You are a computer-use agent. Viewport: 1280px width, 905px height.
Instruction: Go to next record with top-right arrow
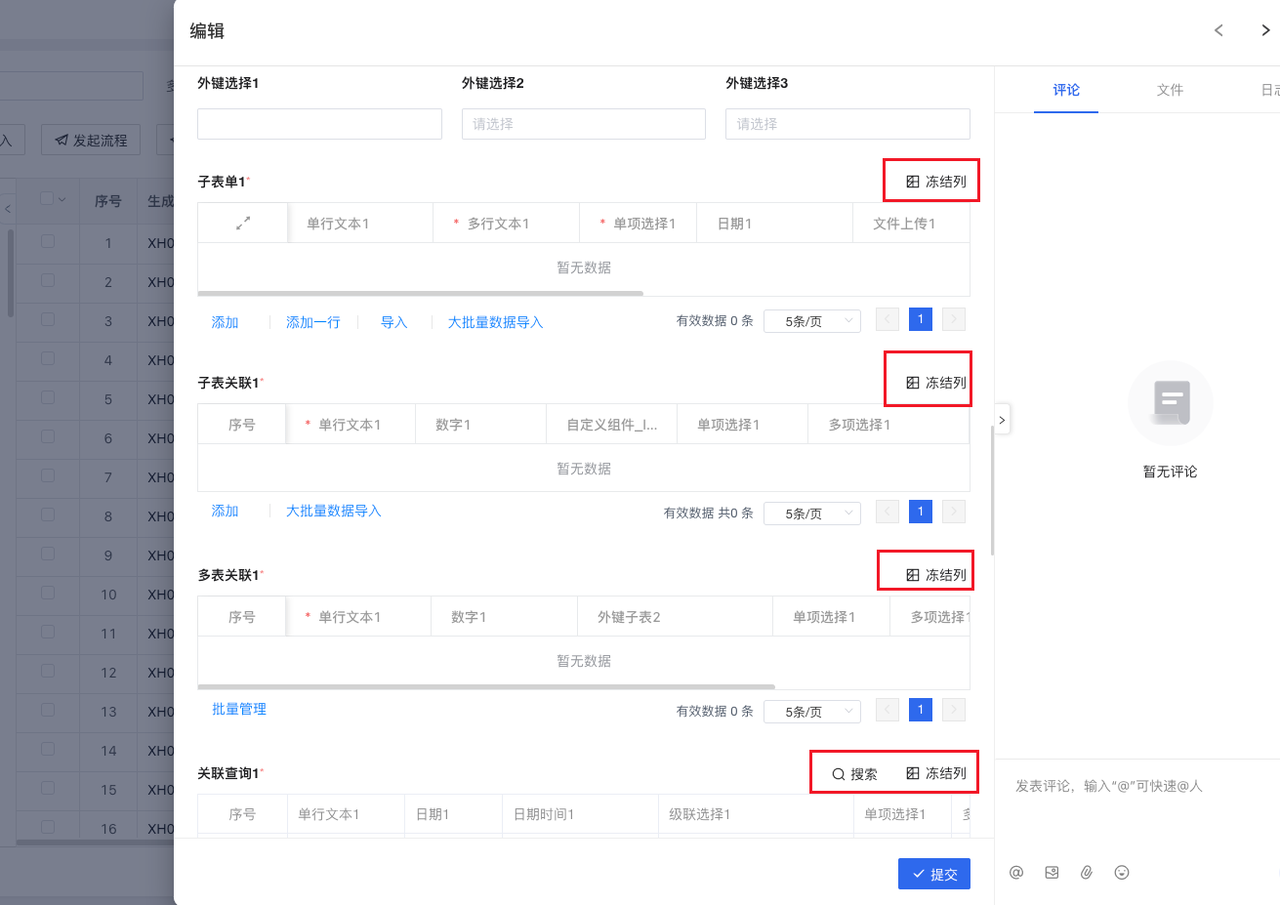pos(1265,31)
